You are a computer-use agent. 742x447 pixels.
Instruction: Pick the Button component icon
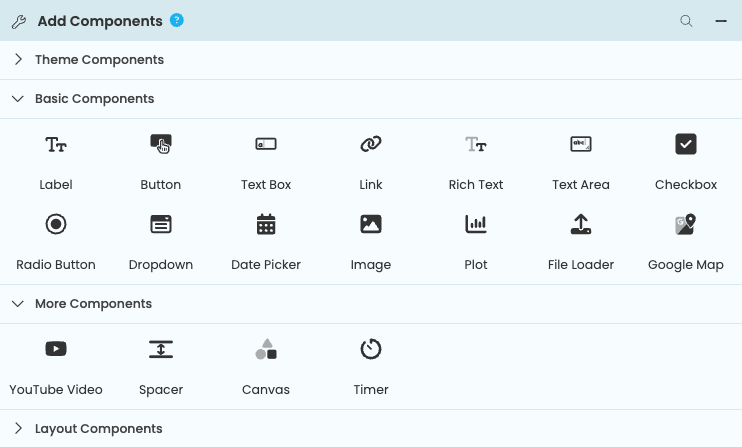coord(161,145)
